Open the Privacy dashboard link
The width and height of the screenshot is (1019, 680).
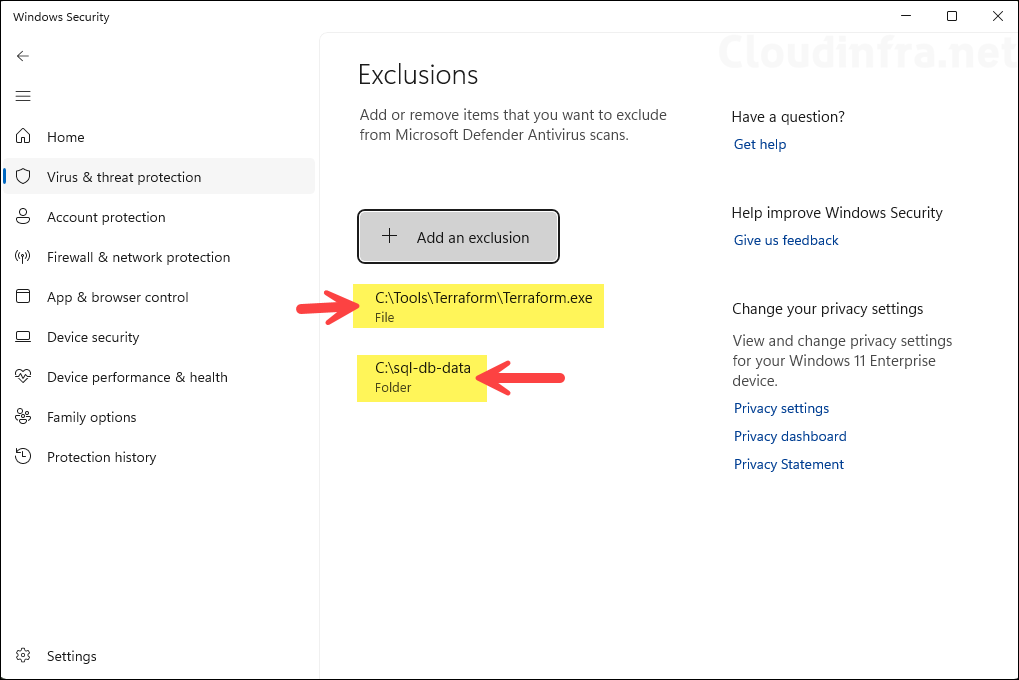[789, 436]
